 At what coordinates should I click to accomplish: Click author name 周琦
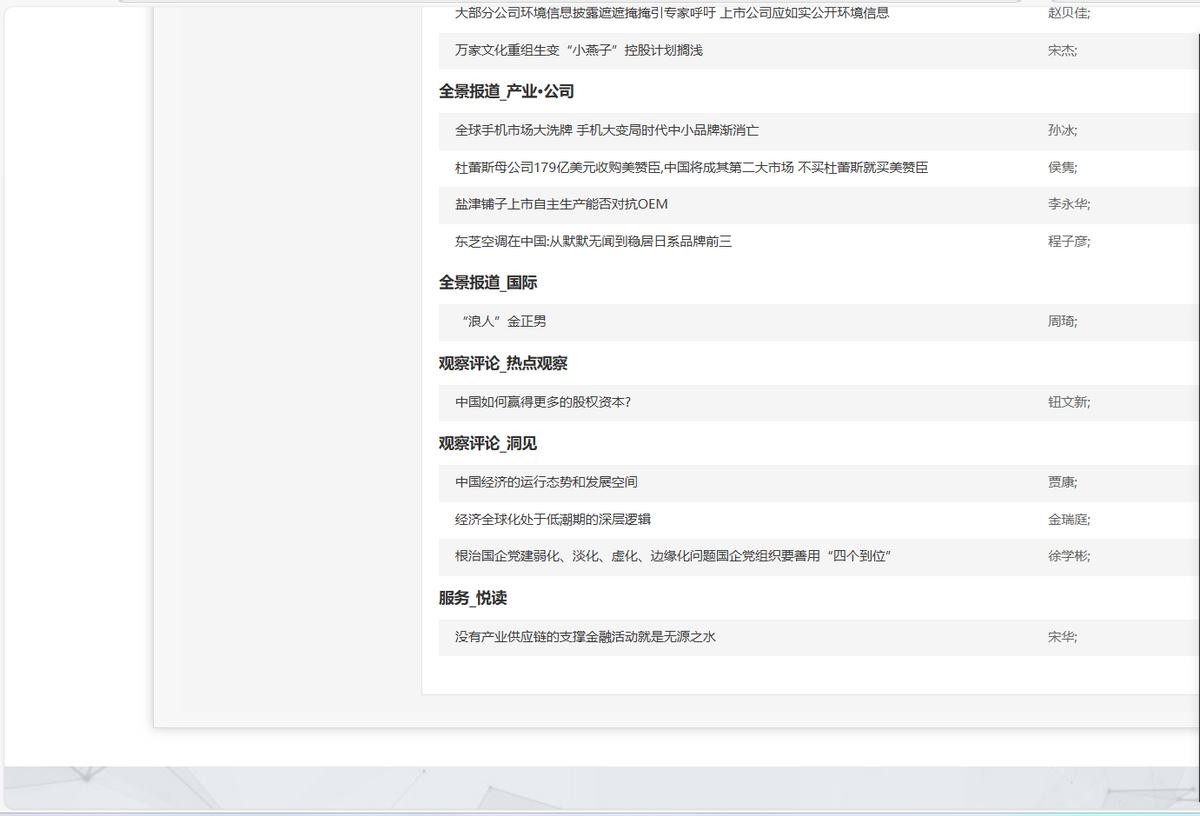[1060, 322]
